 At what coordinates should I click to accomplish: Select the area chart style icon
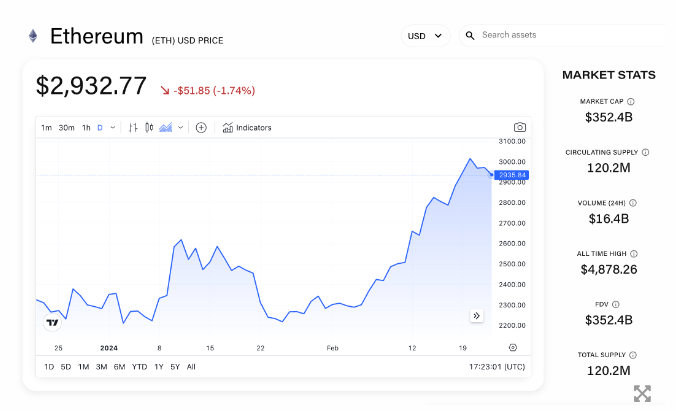point(165,128)
